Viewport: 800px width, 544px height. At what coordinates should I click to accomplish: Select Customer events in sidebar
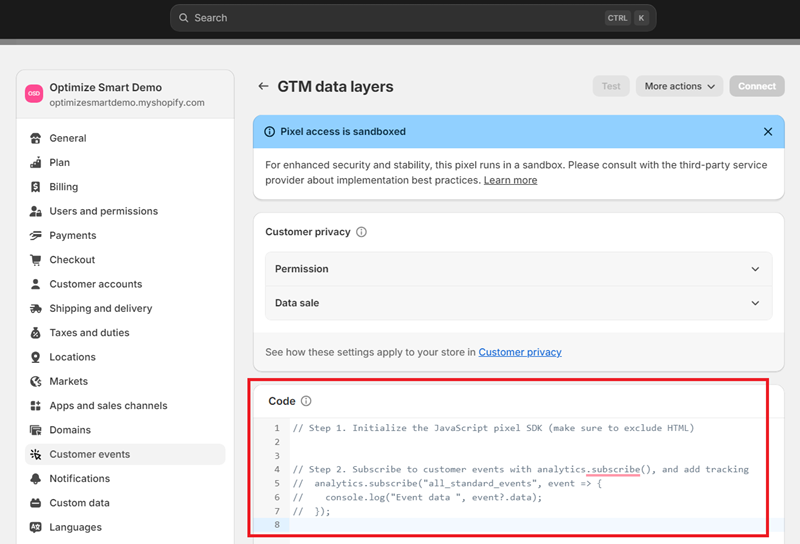pos(125,454)
